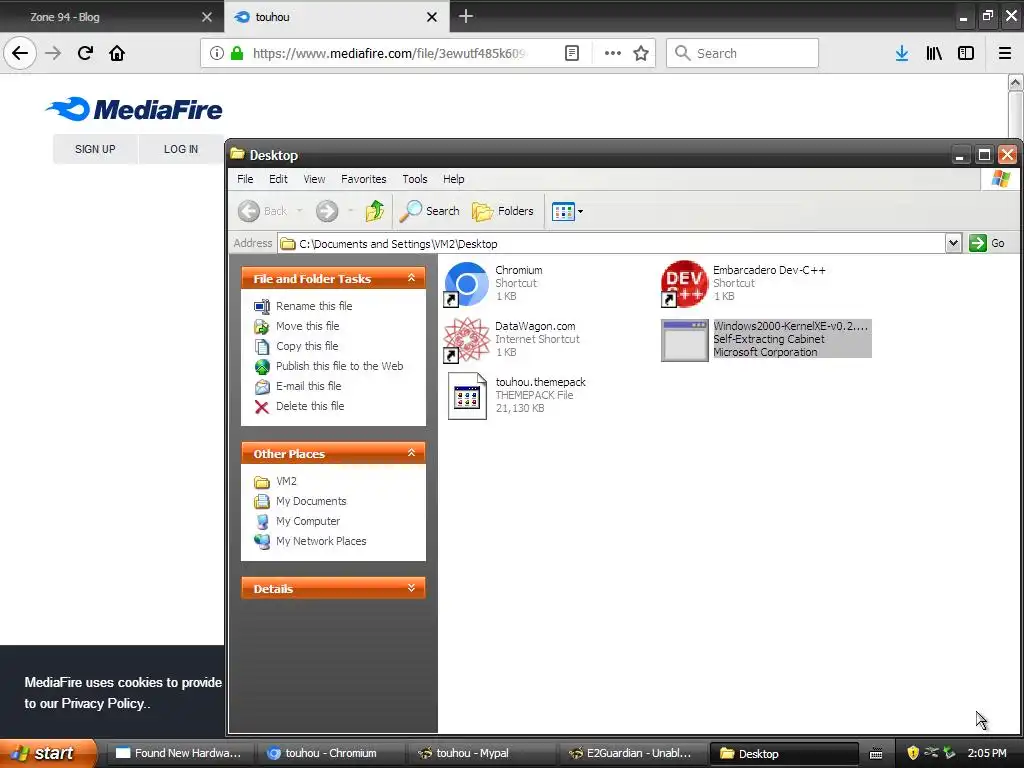1024x768 pixels.
Task: Click Search in the Explorer toolbar
Action: coord(430,211)
